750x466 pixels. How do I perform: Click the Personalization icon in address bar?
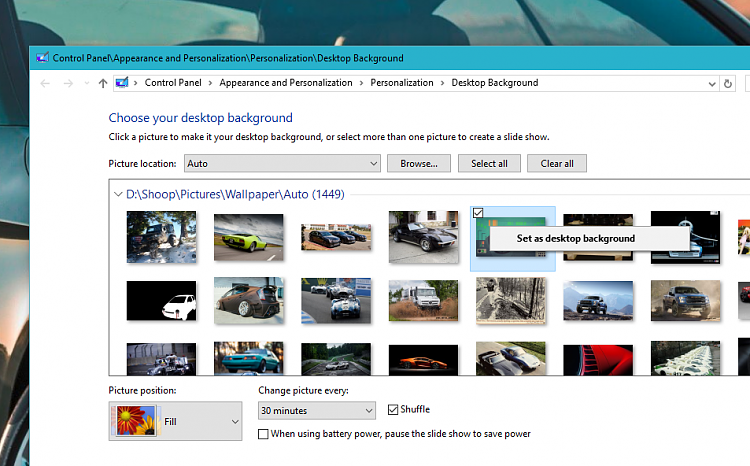[x=122, y=83]
